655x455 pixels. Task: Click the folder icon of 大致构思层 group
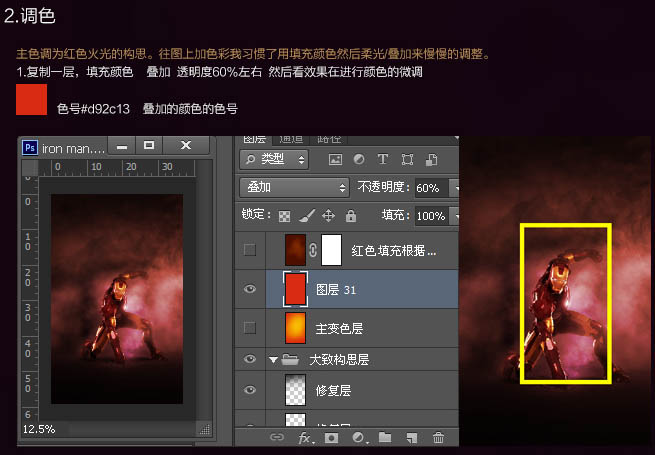pyautogui.click(x=290, y=359)
